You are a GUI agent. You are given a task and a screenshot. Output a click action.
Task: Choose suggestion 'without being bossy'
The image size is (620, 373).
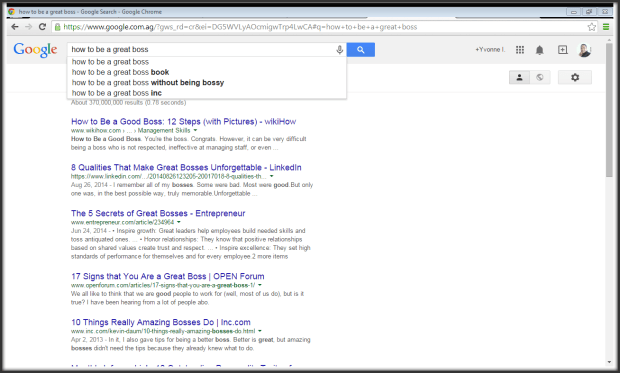click(207, 83)
